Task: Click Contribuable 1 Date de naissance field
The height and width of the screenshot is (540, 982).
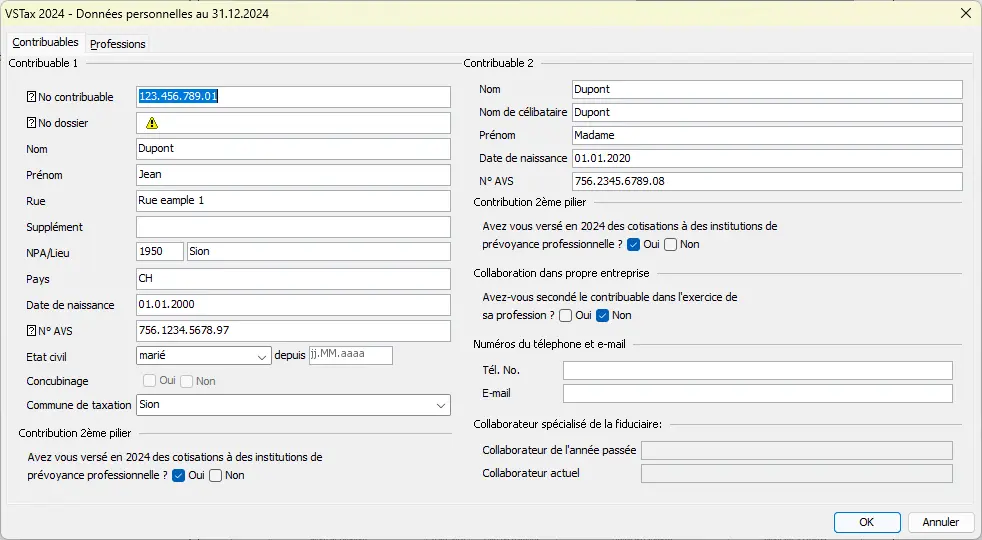Action: click(x=293, y=304)
